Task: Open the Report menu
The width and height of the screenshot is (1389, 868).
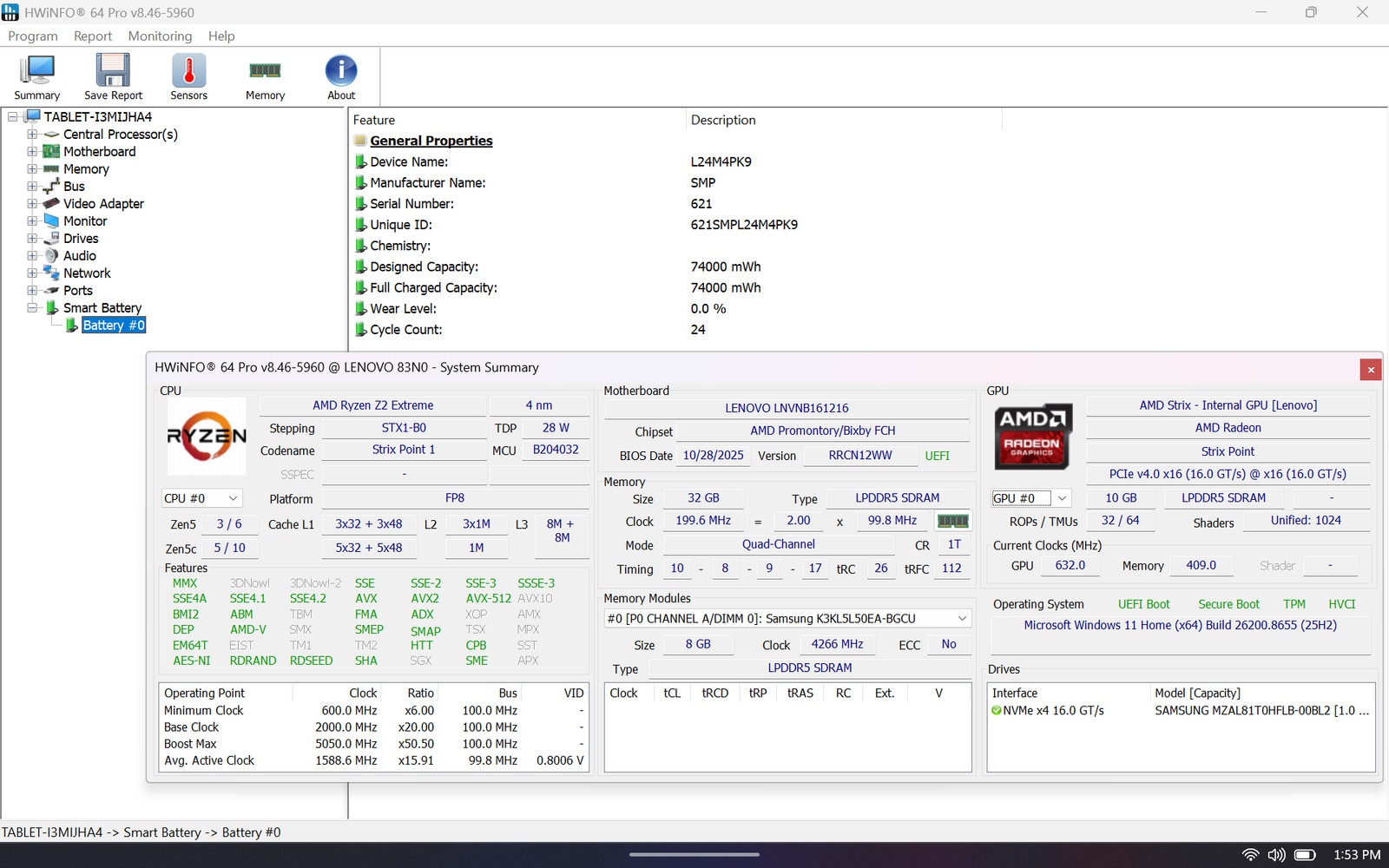Action: tap(93, 36)
